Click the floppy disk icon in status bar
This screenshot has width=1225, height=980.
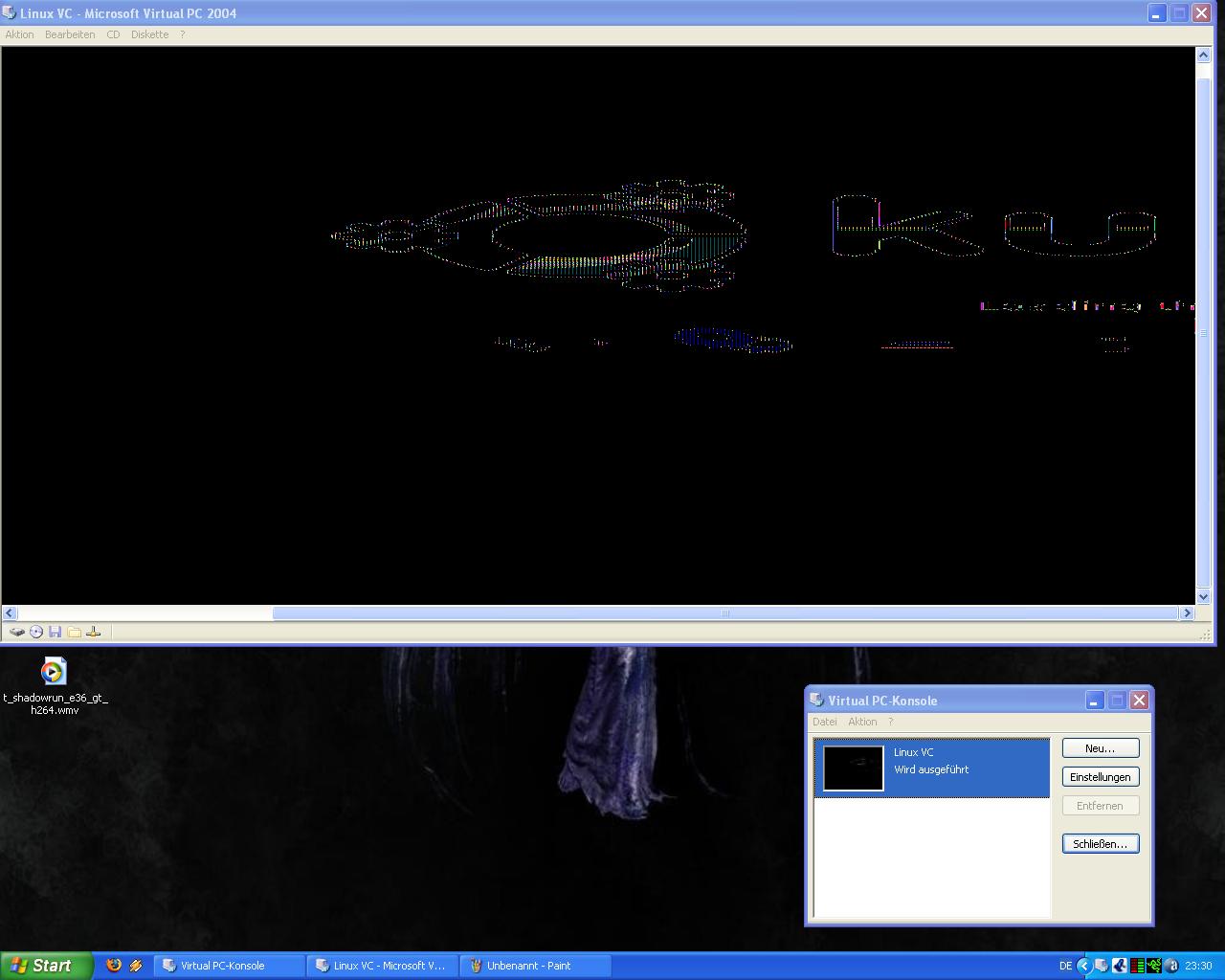click(x=56, y=632)
